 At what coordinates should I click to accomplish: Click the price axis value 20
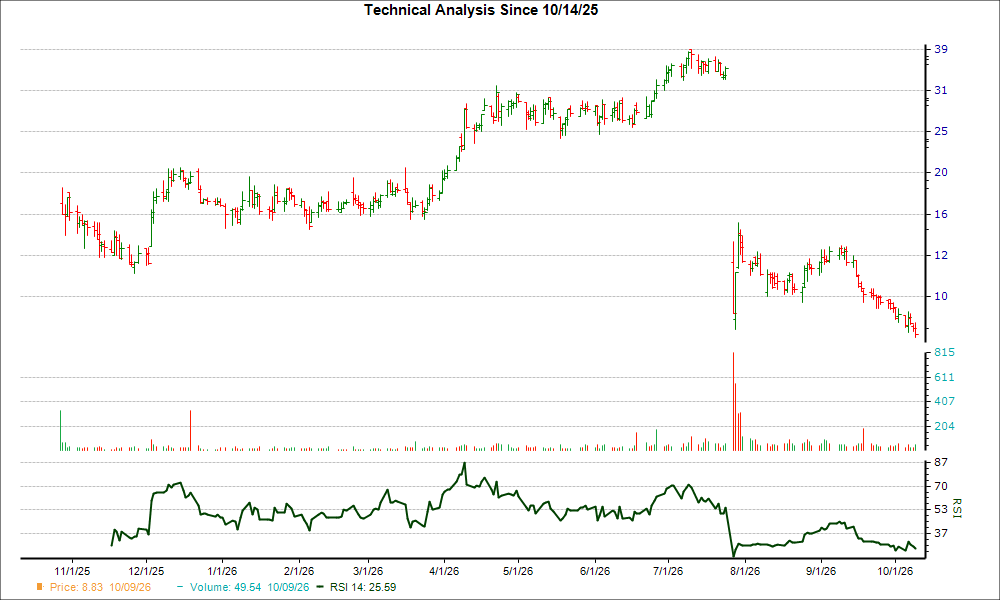[x=941, y=172]
